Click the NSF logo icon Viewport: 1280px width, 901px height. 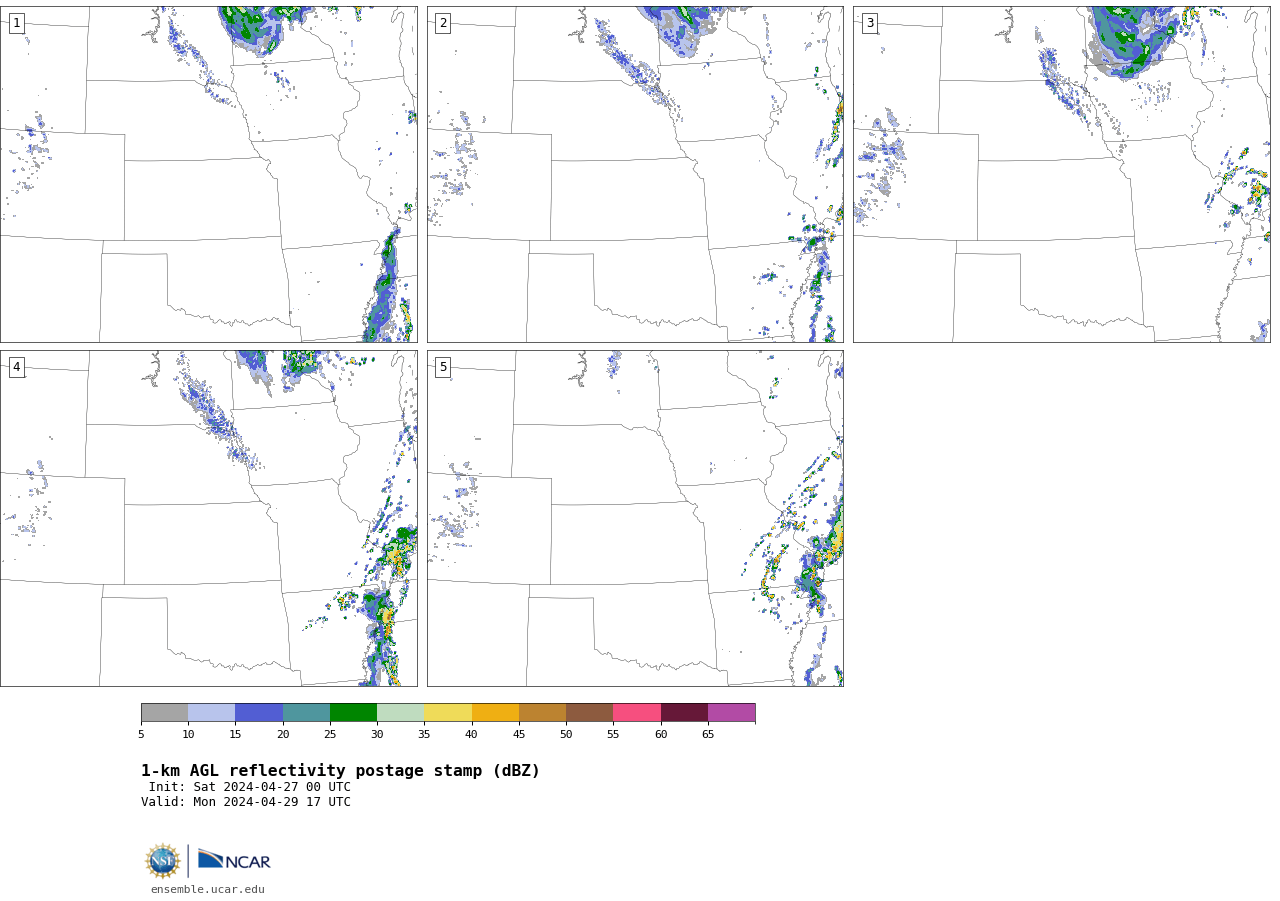tap(163, 861)
